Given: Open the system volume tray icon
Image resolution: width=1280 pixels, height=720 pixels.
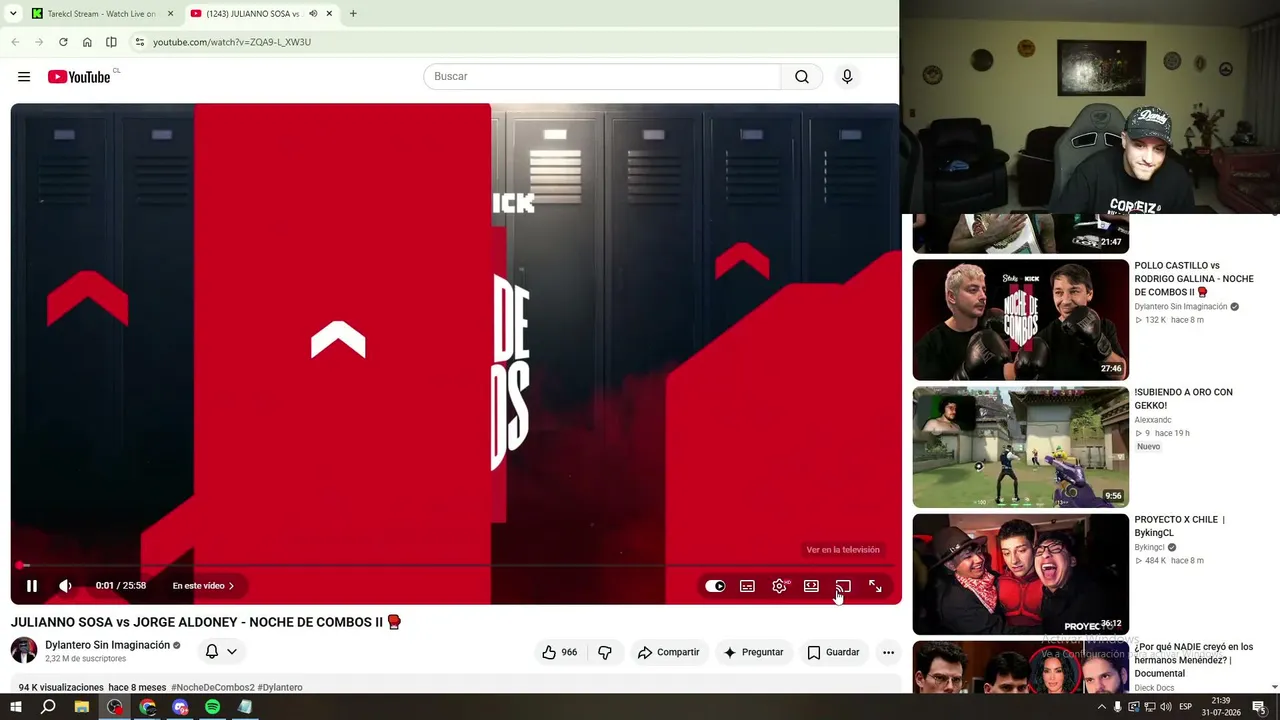Looking at the screenshot, I should click(x=1164, y=707).
